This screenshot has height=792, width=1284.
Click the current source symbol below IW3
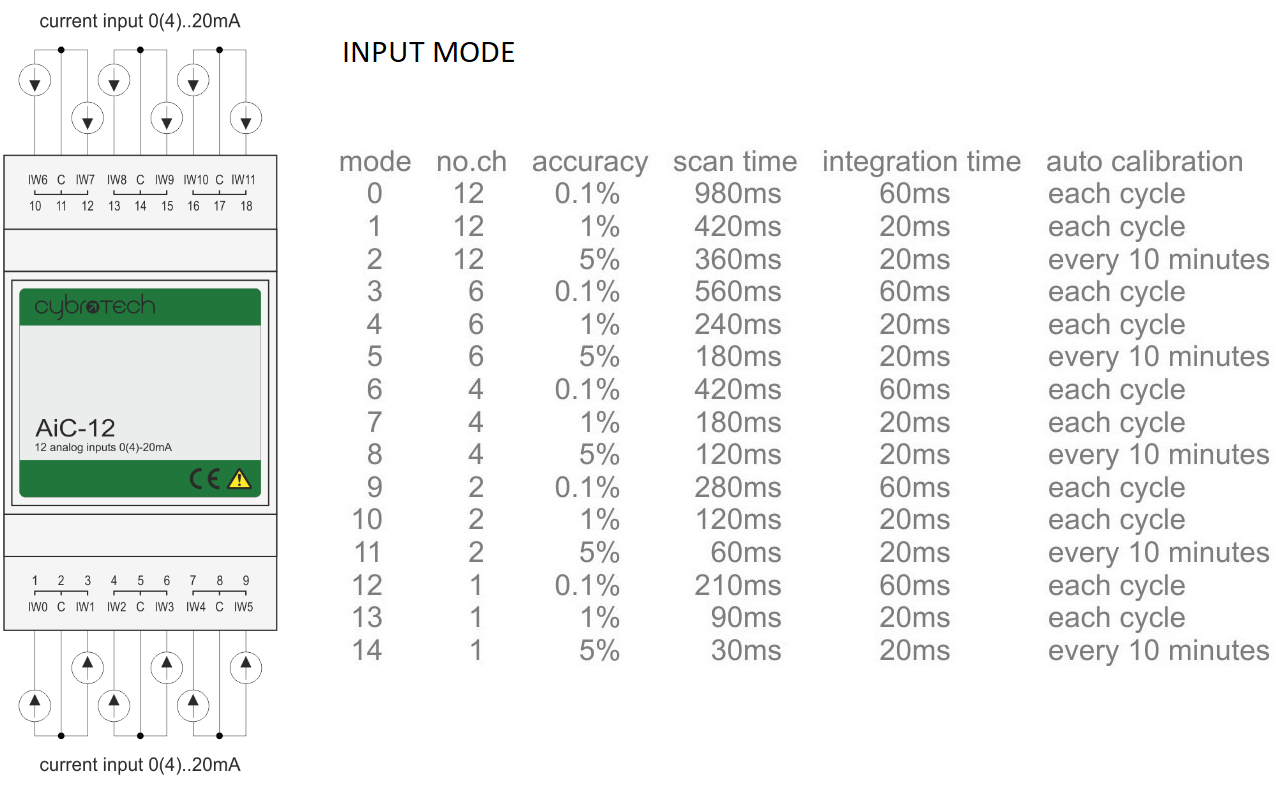pyautogui.click(x=166, y=666)
